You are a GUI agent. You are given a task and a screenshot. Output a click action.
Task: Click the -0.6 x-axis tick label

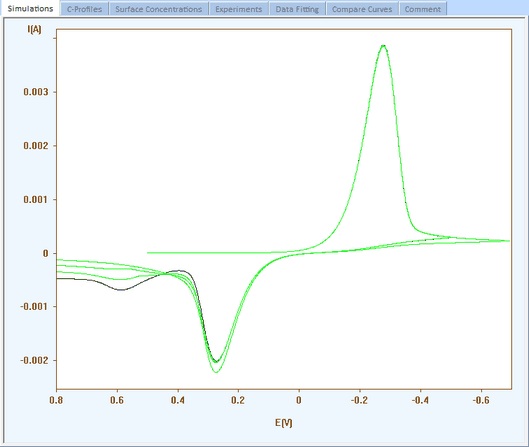[481, 400]
